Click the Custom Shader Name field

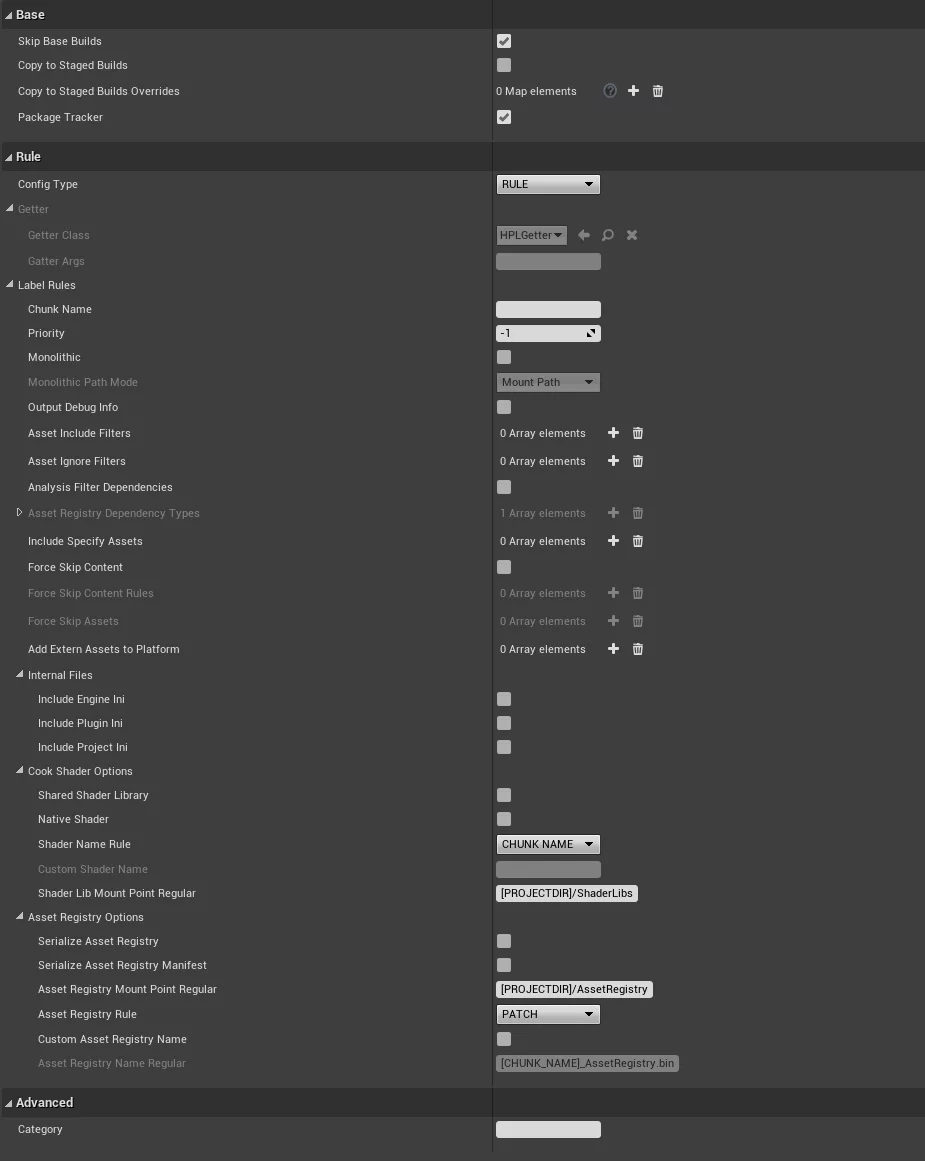click(x=548, y=869)
